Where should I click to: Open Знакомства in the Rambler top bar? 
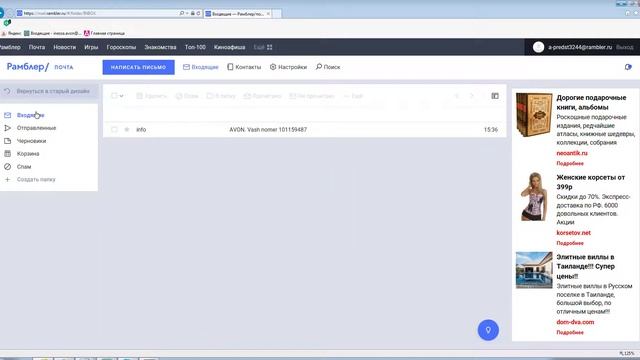click(x=160, y=47)
